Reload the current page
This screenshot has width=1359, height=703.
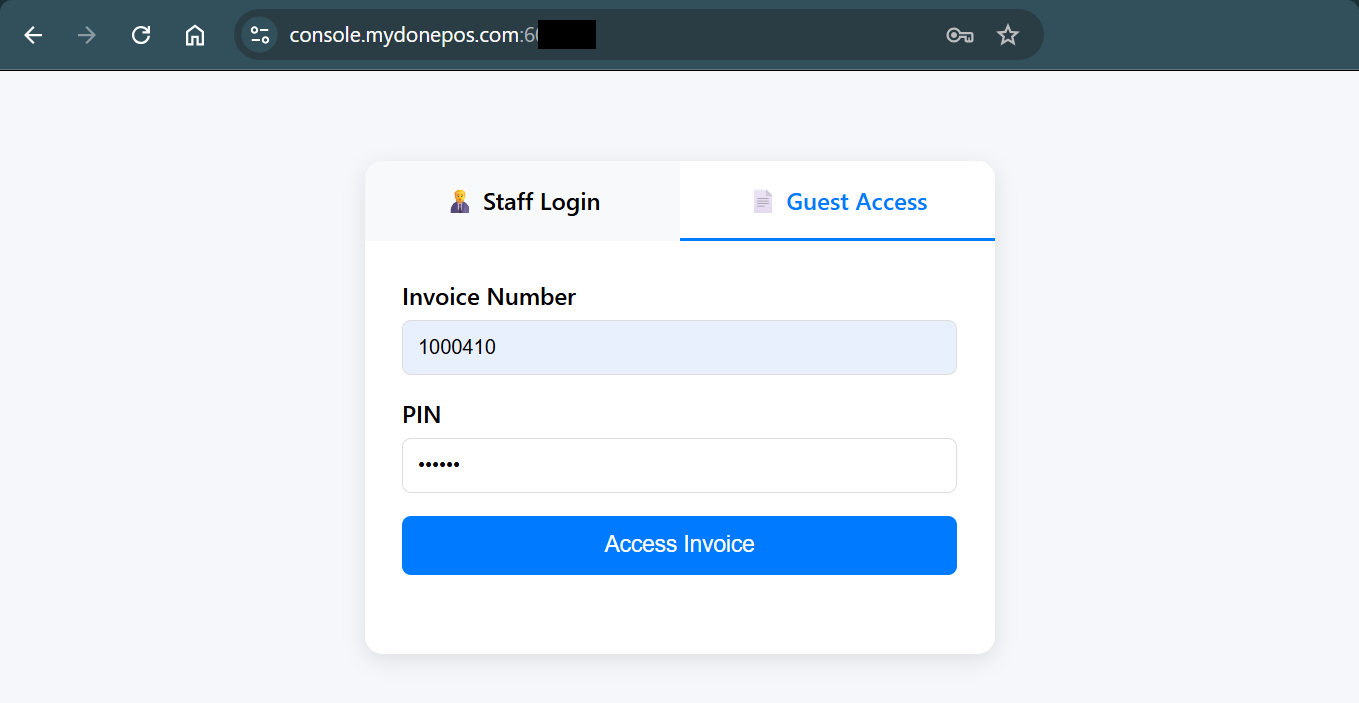tap(141, 36)
